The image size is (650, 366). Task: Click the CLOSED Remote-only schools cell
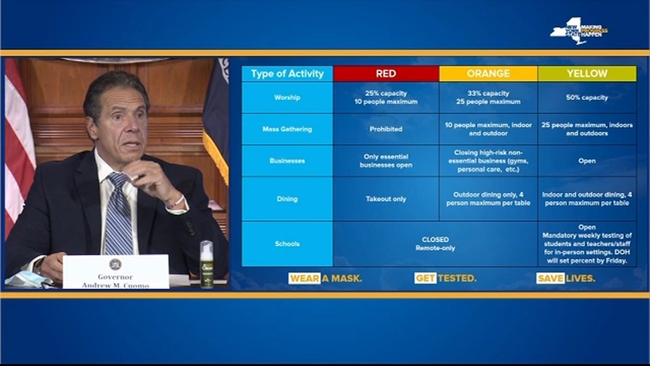[435, 244]
